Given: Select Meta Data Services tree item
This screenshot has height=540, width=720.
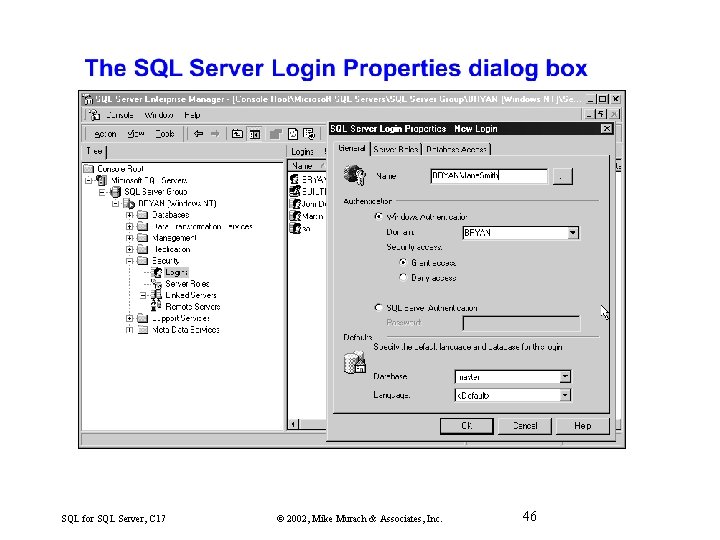Looking at the screenshot, I should coord(186,330).
